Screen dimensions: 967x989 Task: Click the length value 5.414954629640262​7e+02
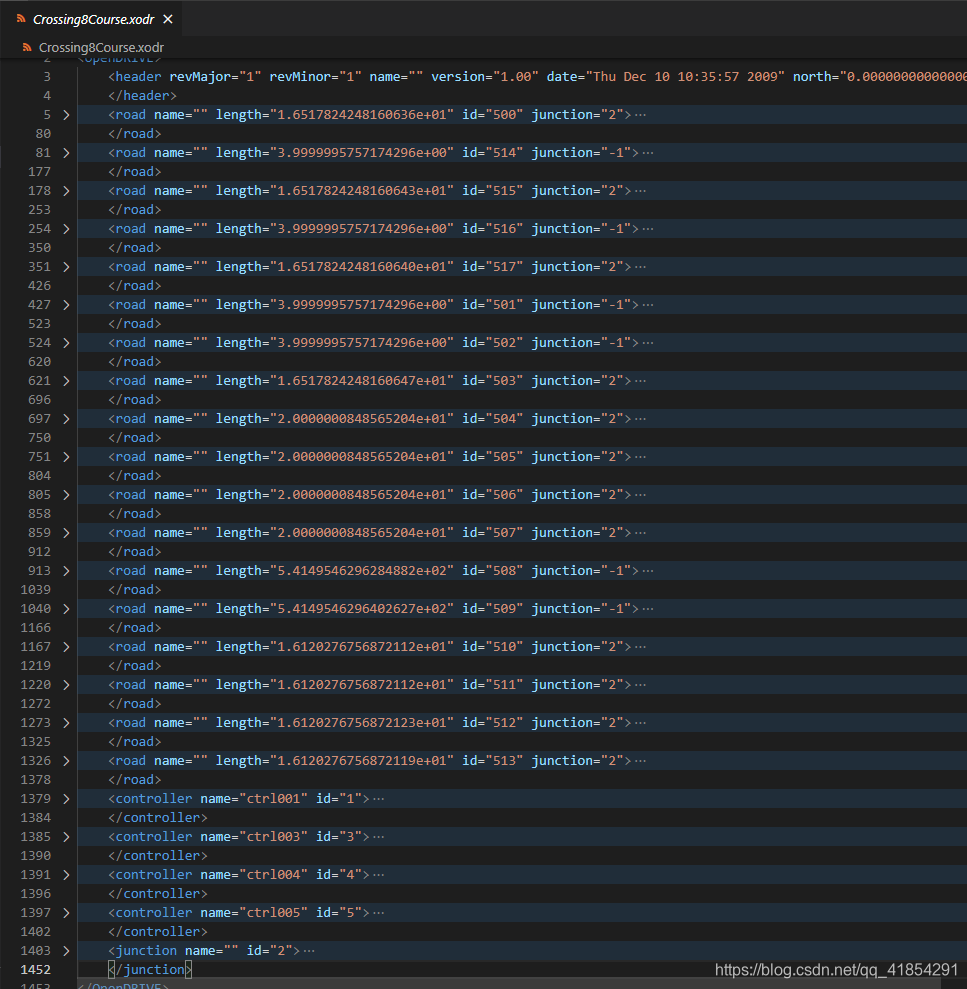(362, 609)
